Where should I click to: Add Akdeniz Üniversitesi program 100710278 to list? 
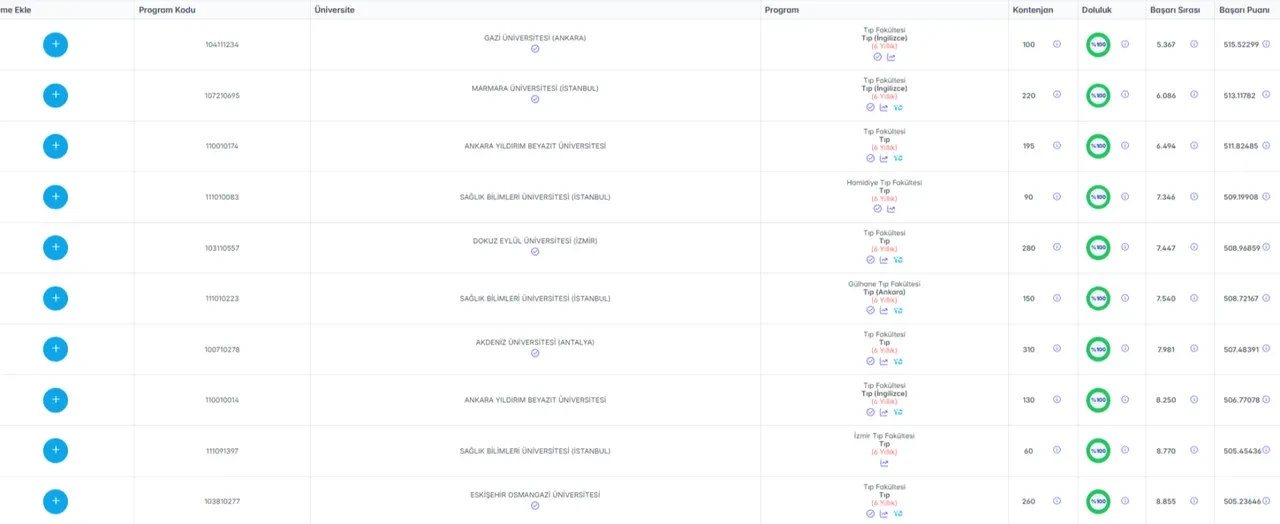pyautogui.click(x=55, y=349)
